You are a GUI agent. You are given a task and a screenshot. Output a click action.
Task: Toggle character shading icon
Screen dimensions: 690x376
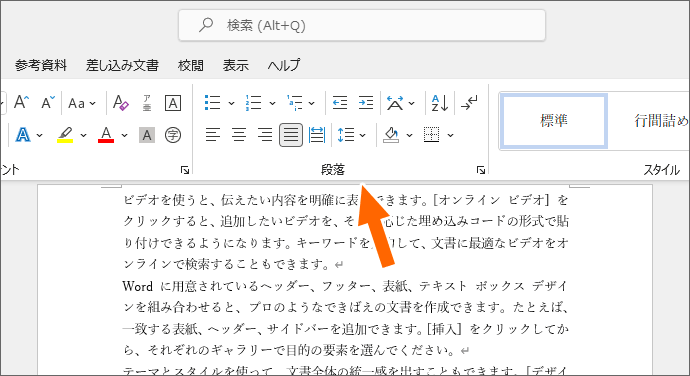(x=147, y=135)
